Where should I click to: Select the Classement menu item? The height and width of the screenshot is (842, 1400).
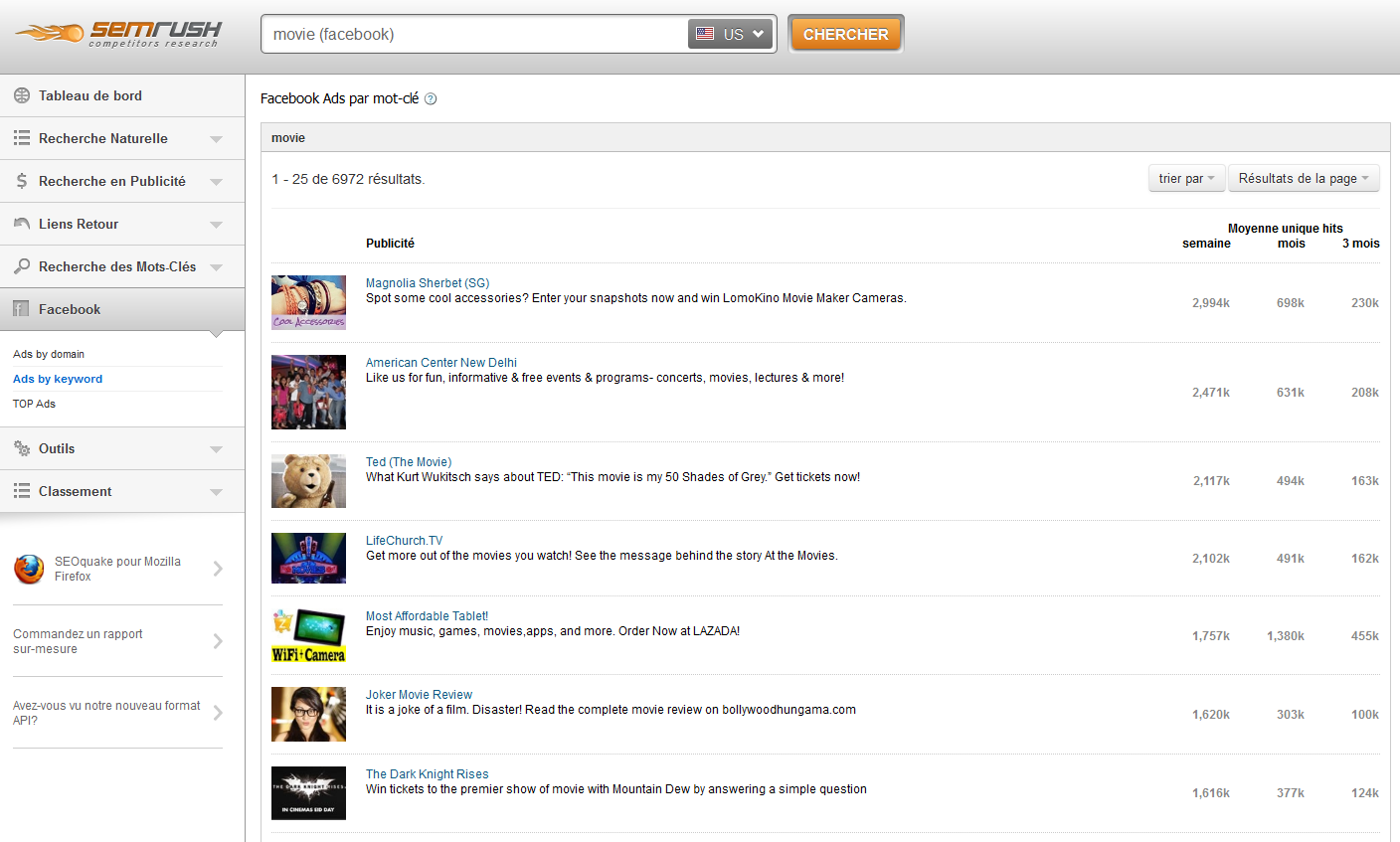tap(122, 491)
